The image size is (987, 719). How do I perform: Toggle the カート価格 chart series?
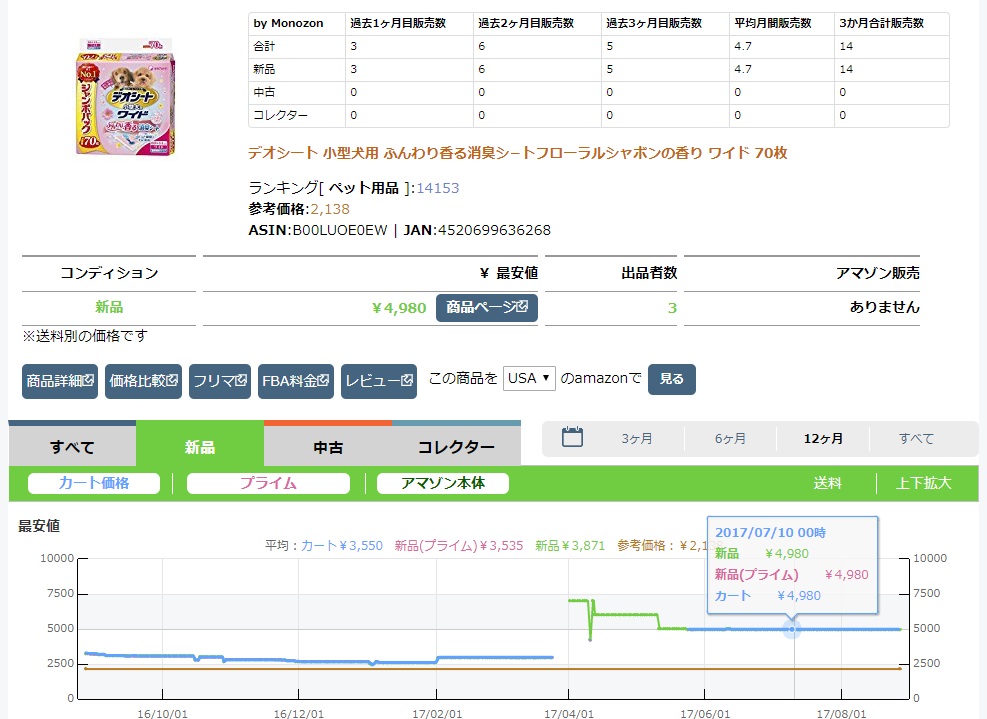coord(94,483)
